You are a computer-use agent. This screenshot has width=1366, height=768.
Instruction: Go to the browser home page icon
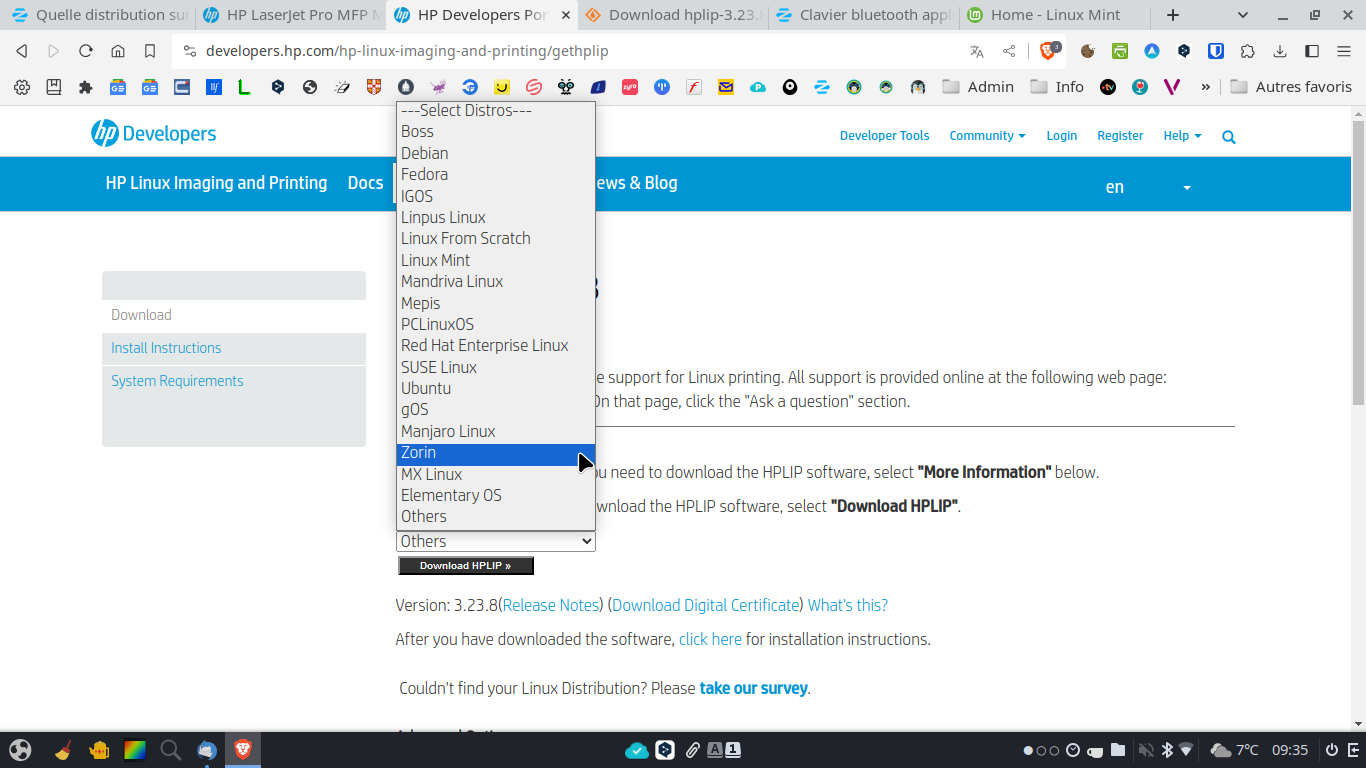[x=117, y=51]
